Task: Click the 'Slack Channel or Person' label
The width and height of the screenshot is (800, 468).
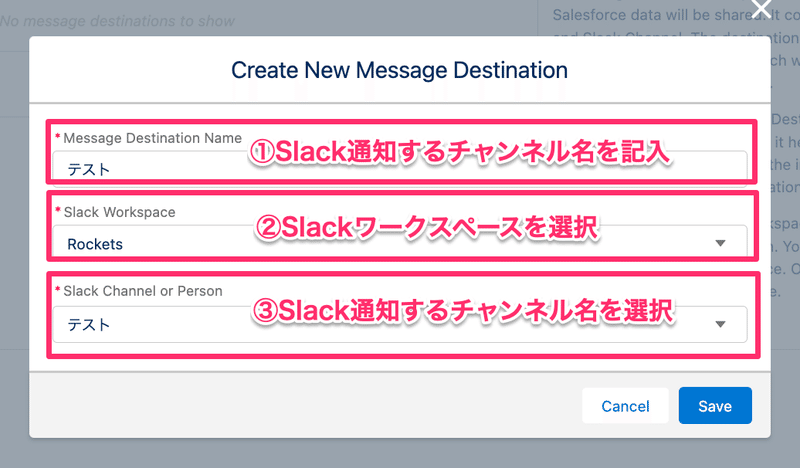Action: [143, 291]
